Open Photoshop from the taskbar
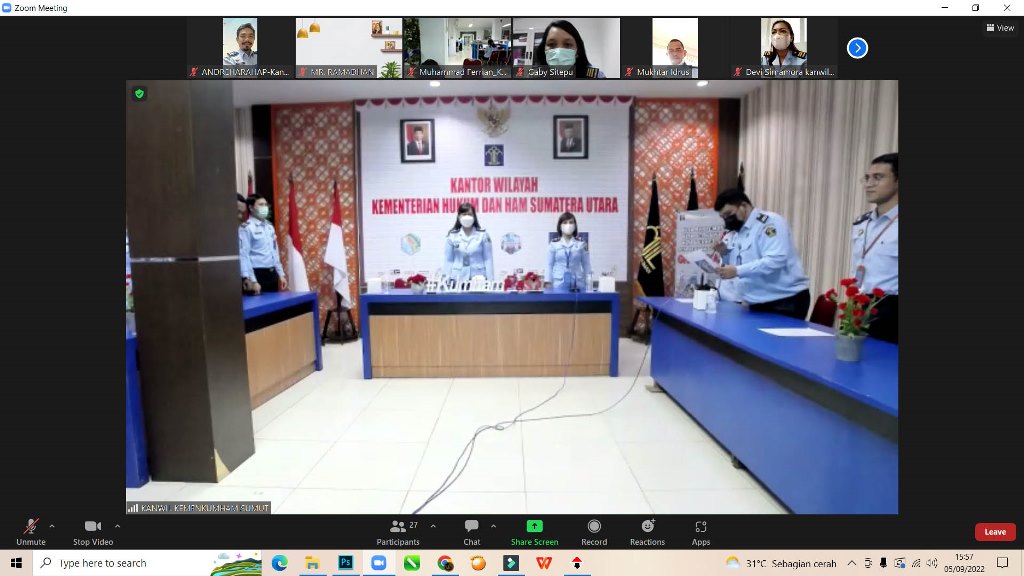This screenshot has height=576, width=1024. 345,563
